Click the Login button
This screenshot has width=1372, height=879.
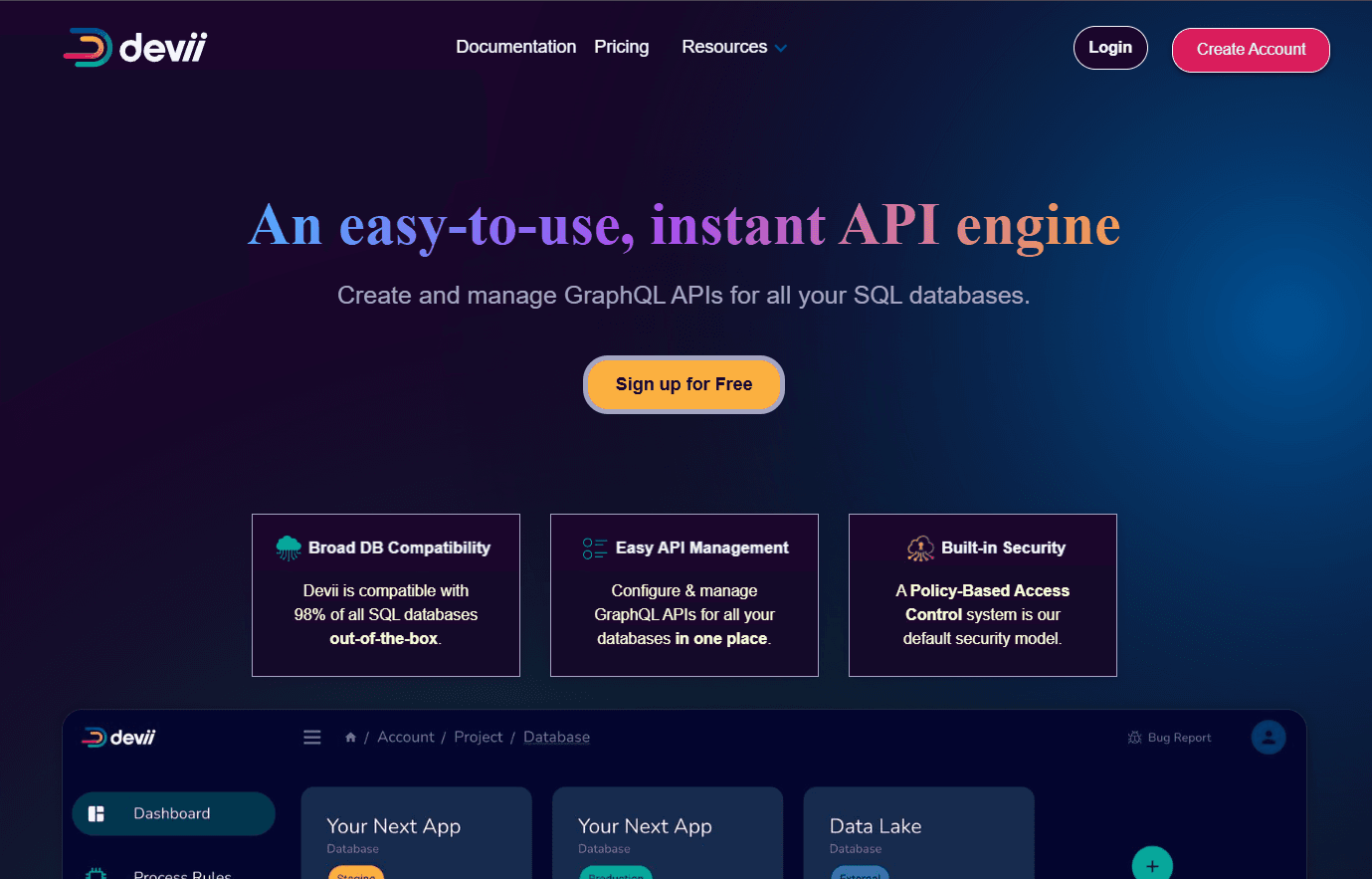(1110, 48)
